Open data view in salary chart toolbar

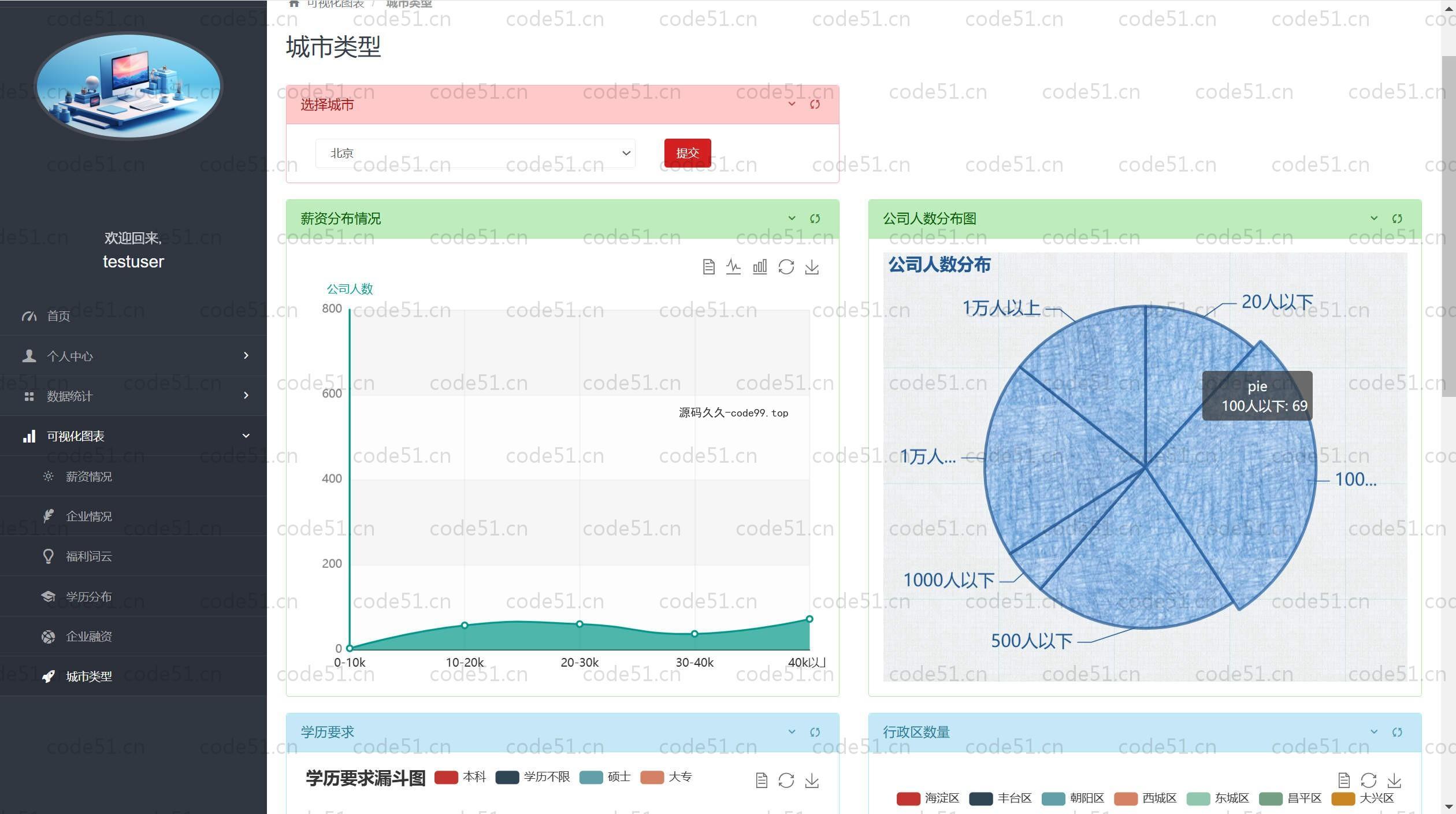[708, 267]
